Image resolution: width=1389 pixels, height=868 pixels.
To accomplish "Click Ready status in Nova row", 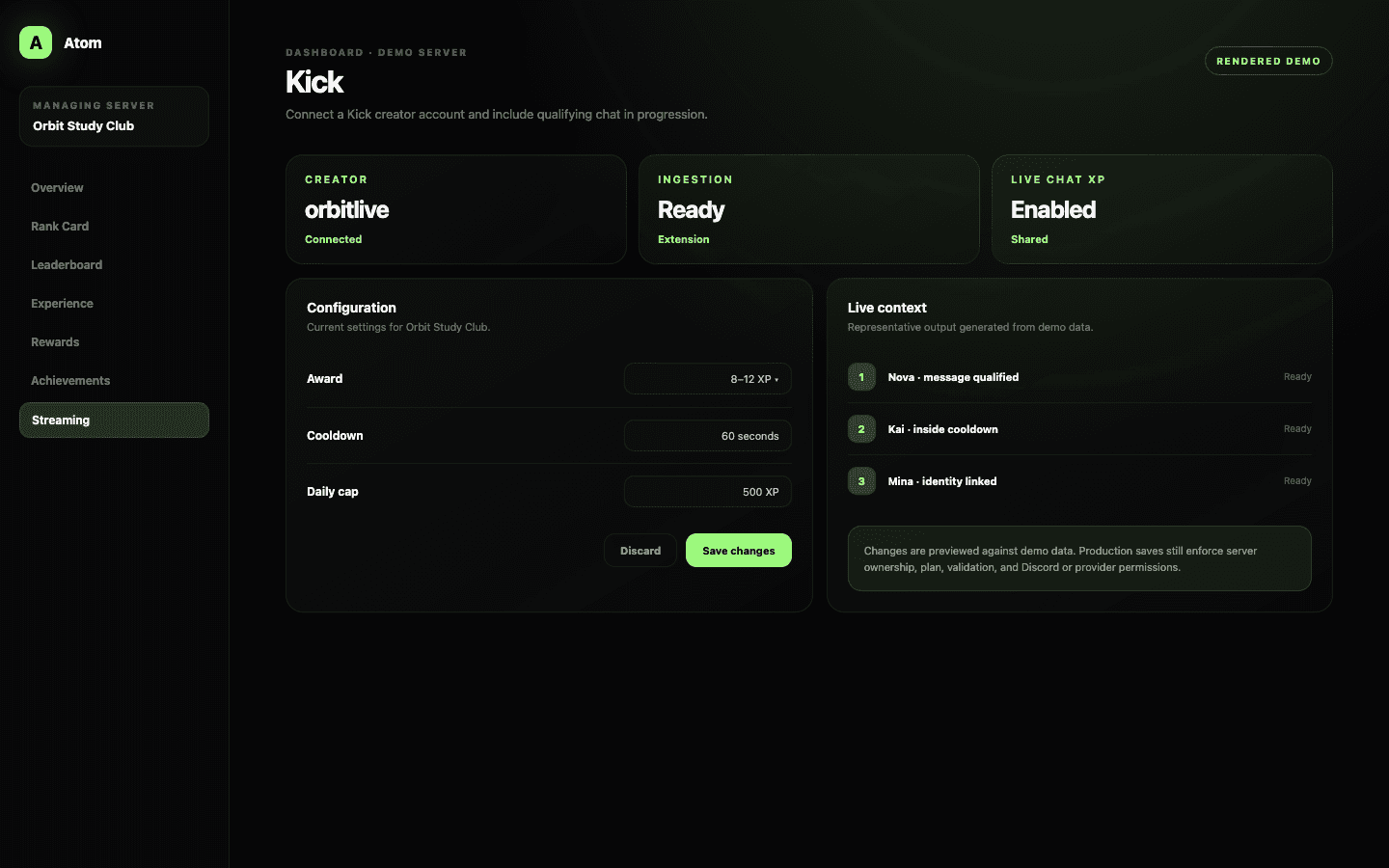I will click(1297, 377).
